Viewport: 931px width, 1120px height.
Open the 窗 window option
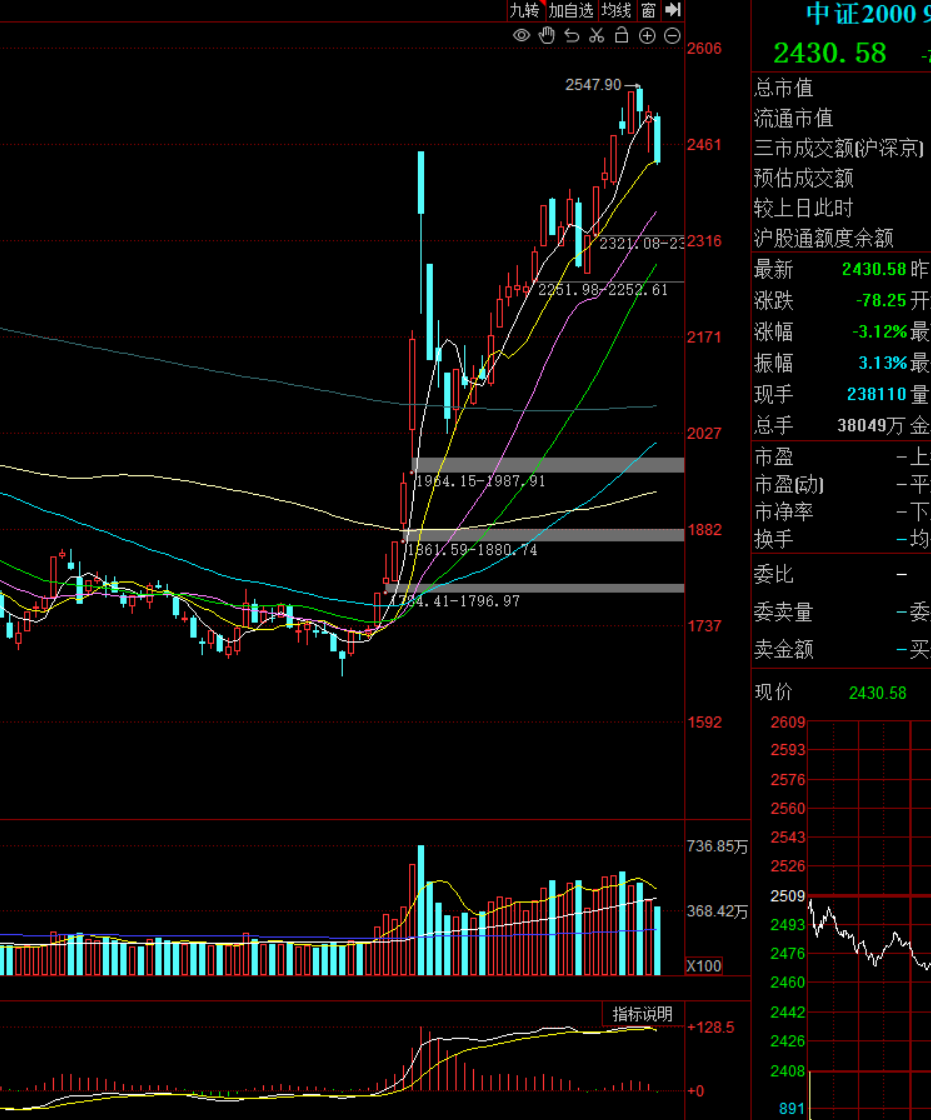tap(649, 10)
